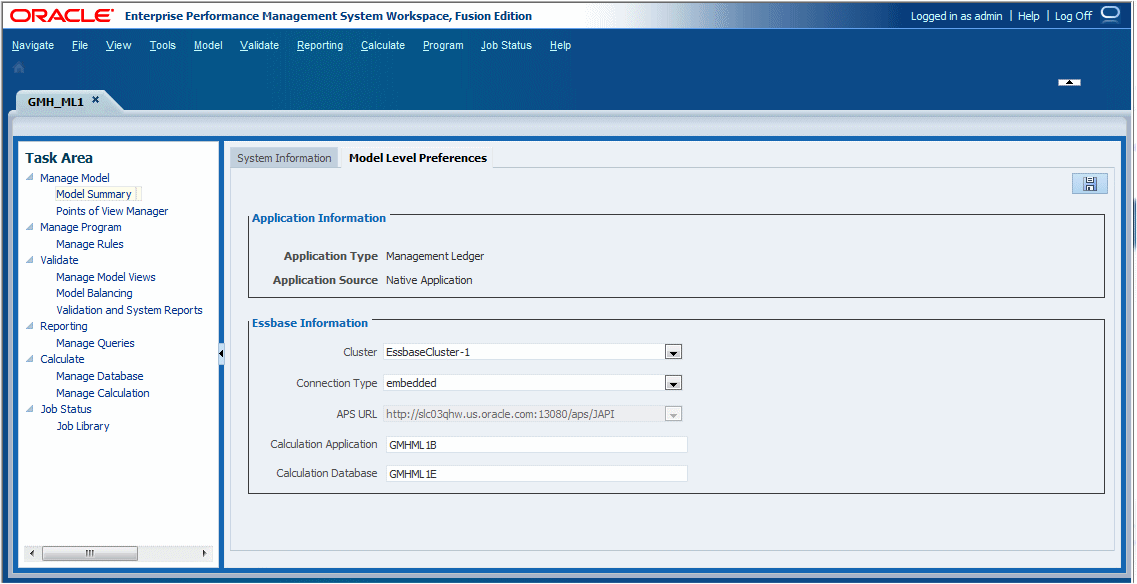Open Job Library task

pyautogui.click(x=83, y=426)
